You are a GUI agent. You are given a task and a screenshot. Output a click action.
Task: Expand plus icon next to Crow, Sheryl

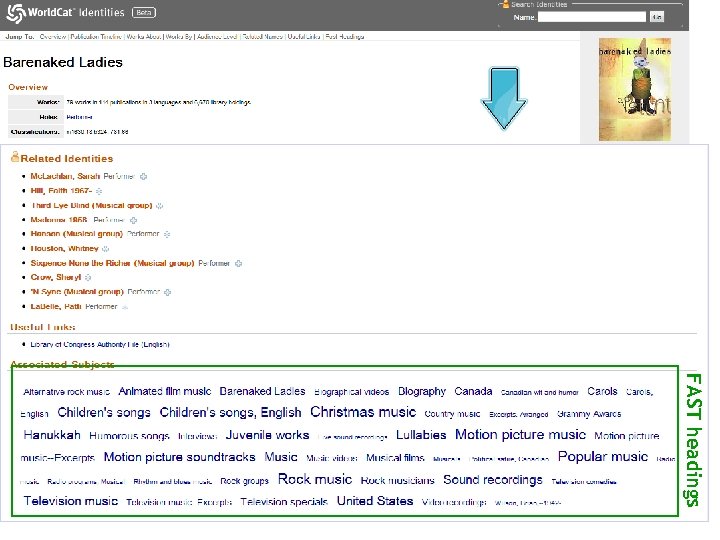[x=88, y=278]
